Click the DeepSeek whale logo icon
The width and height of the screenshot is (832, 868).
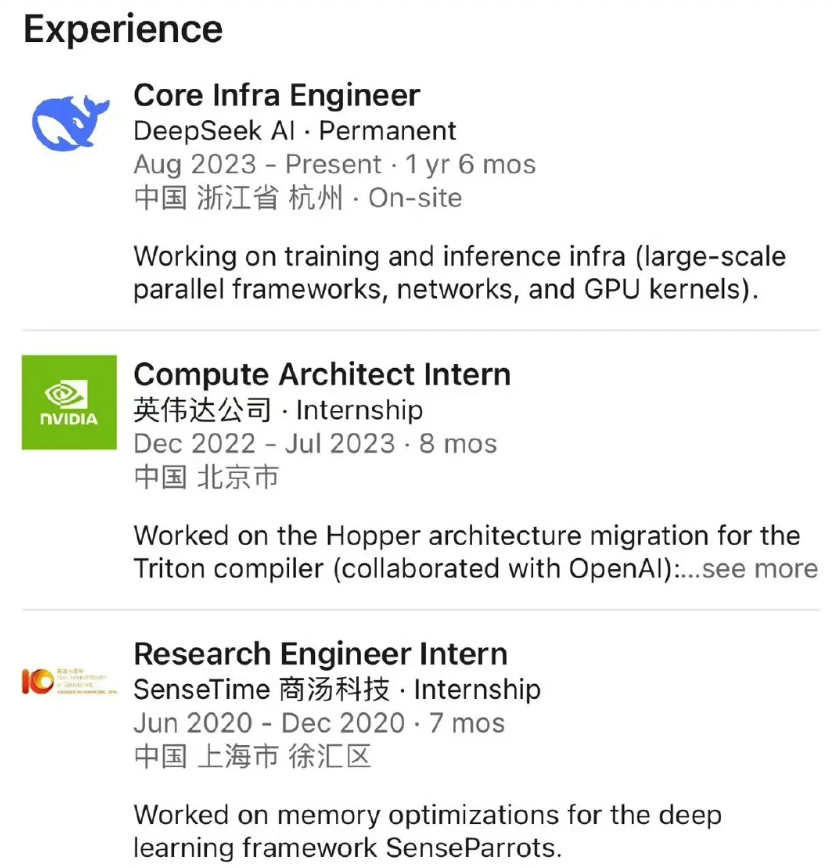pyautogui.click(x=69, y=121)
